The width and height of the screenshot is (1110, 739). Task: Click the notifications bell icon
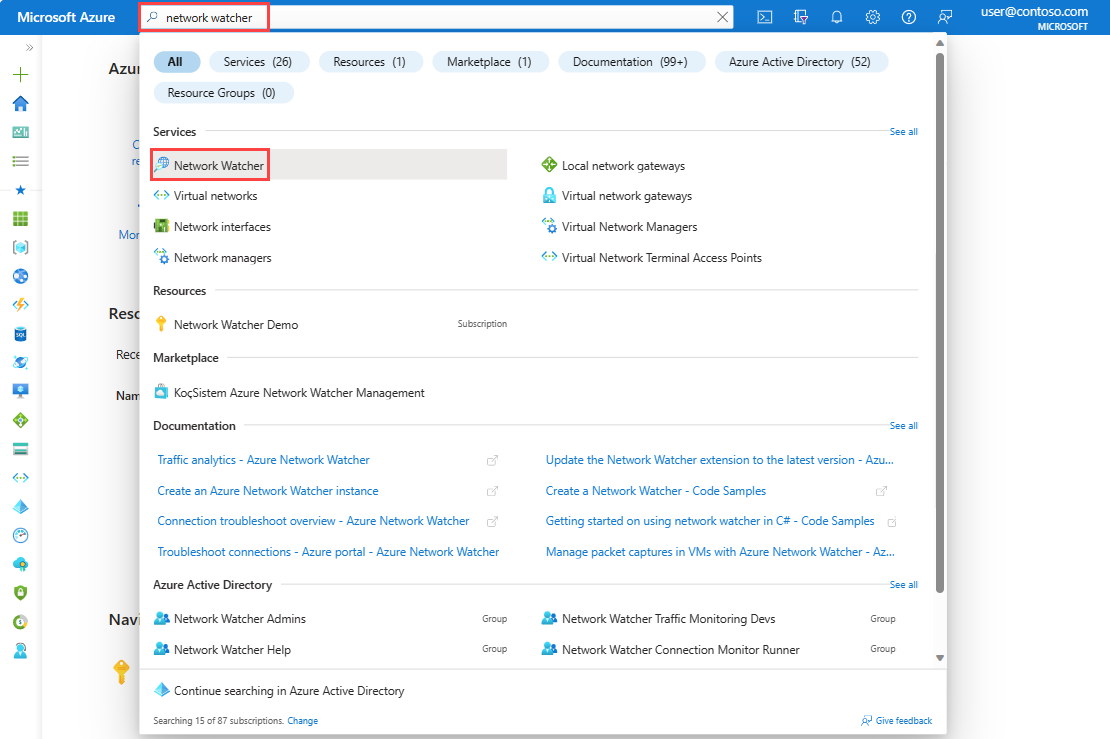[x=836, y=17]
